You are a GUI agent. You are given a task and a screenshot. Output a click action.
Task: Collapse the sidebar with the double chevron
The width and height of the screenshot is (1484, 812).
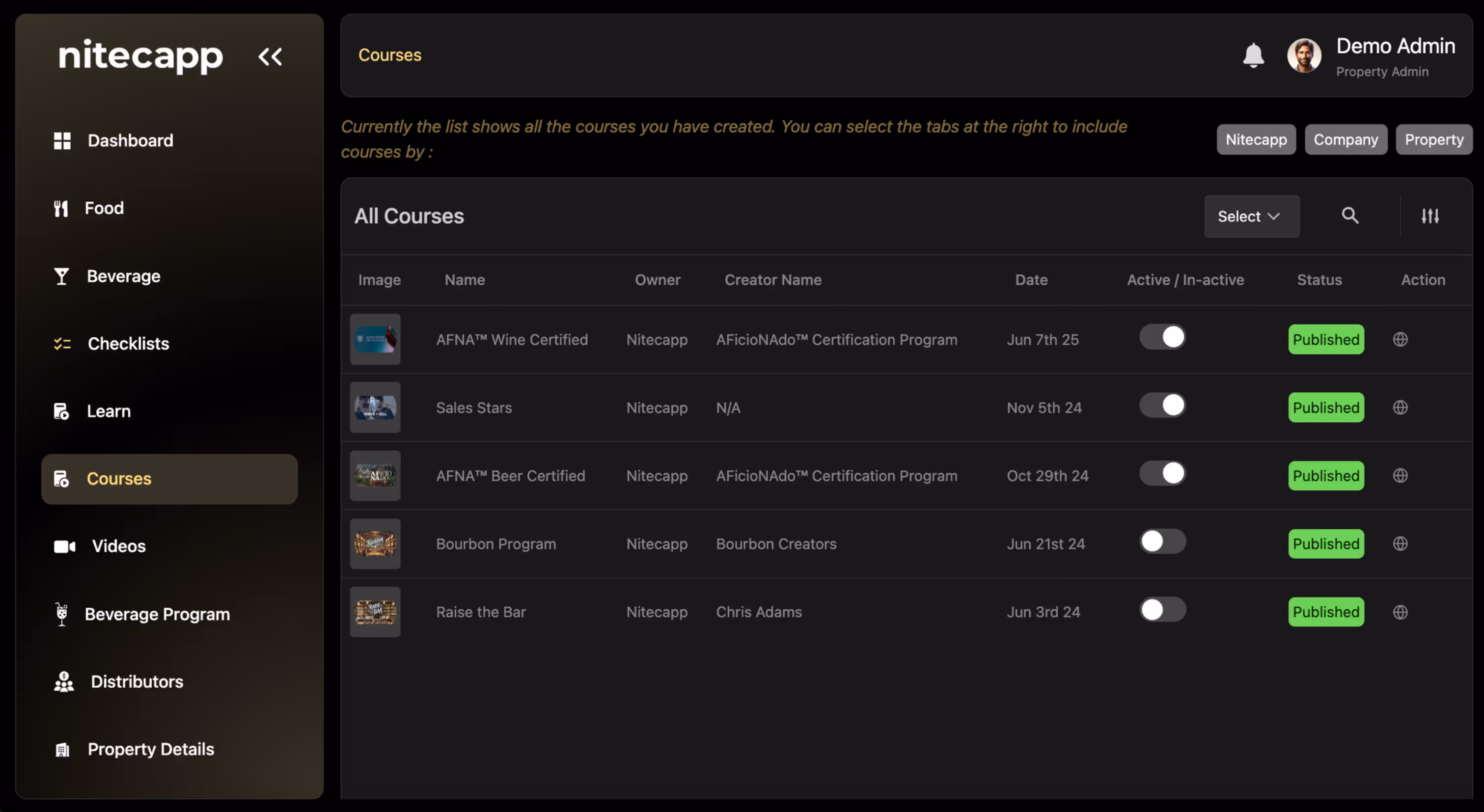pos(270,56)
